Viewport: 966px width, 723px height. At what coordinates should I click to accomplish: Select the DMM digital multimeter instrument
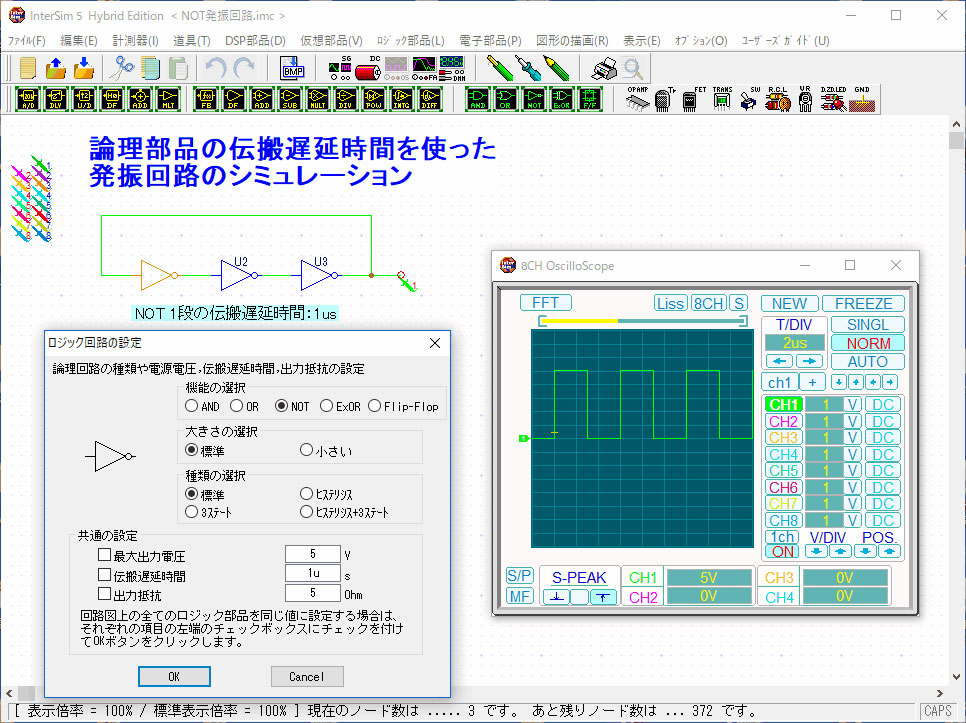tap(452, 68)
